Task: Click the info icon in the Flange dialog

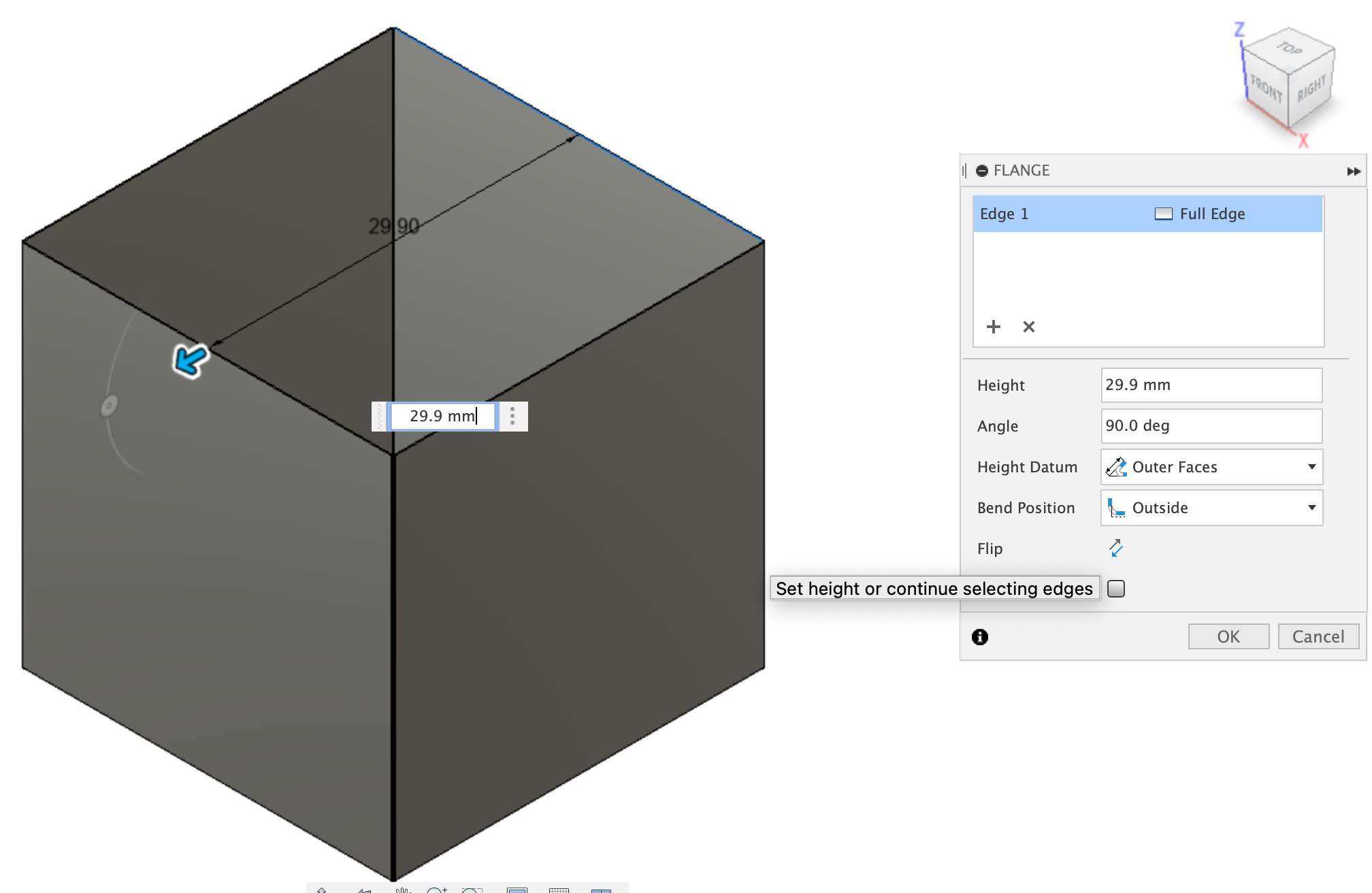Action: 979,636
